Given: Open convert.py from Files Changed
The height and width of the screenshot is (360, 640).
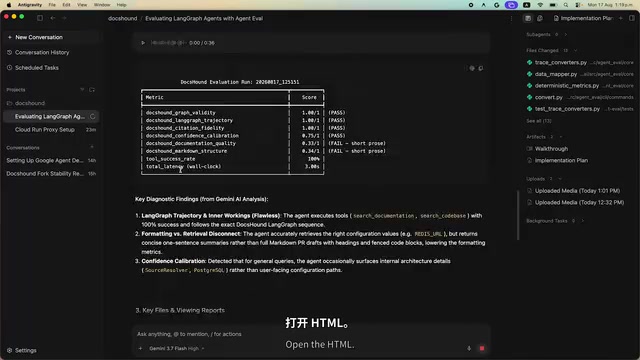Looking at the screenshot, I should point(580,97).
